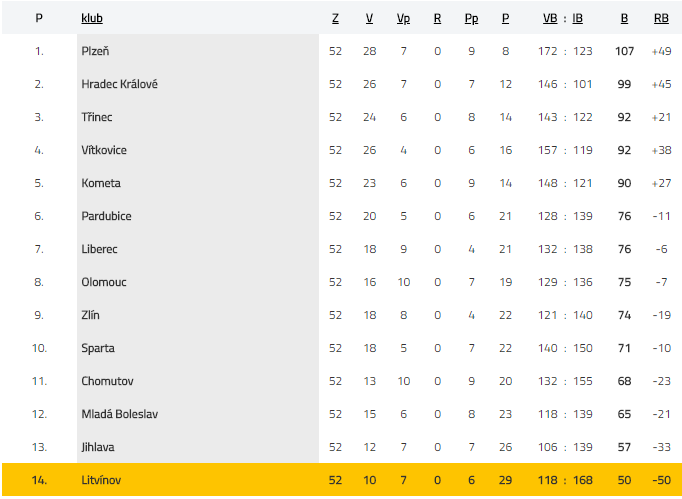
Task: Click the RB goal difference header
Action: click(x=660, y=18)
